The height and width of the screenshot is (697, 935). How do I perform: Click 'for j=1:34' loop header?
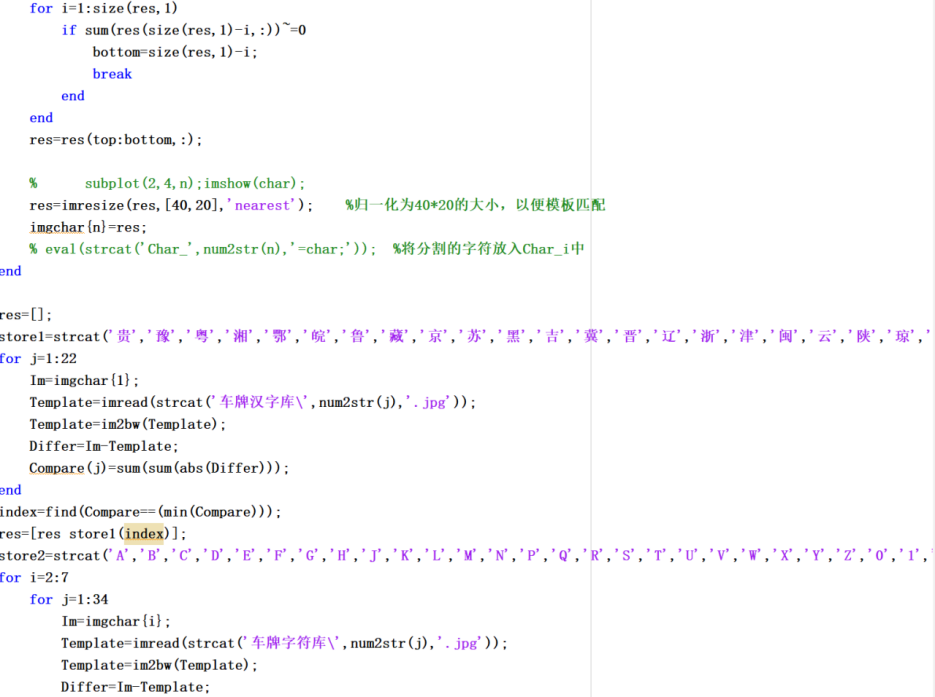[x=69, y=599]
